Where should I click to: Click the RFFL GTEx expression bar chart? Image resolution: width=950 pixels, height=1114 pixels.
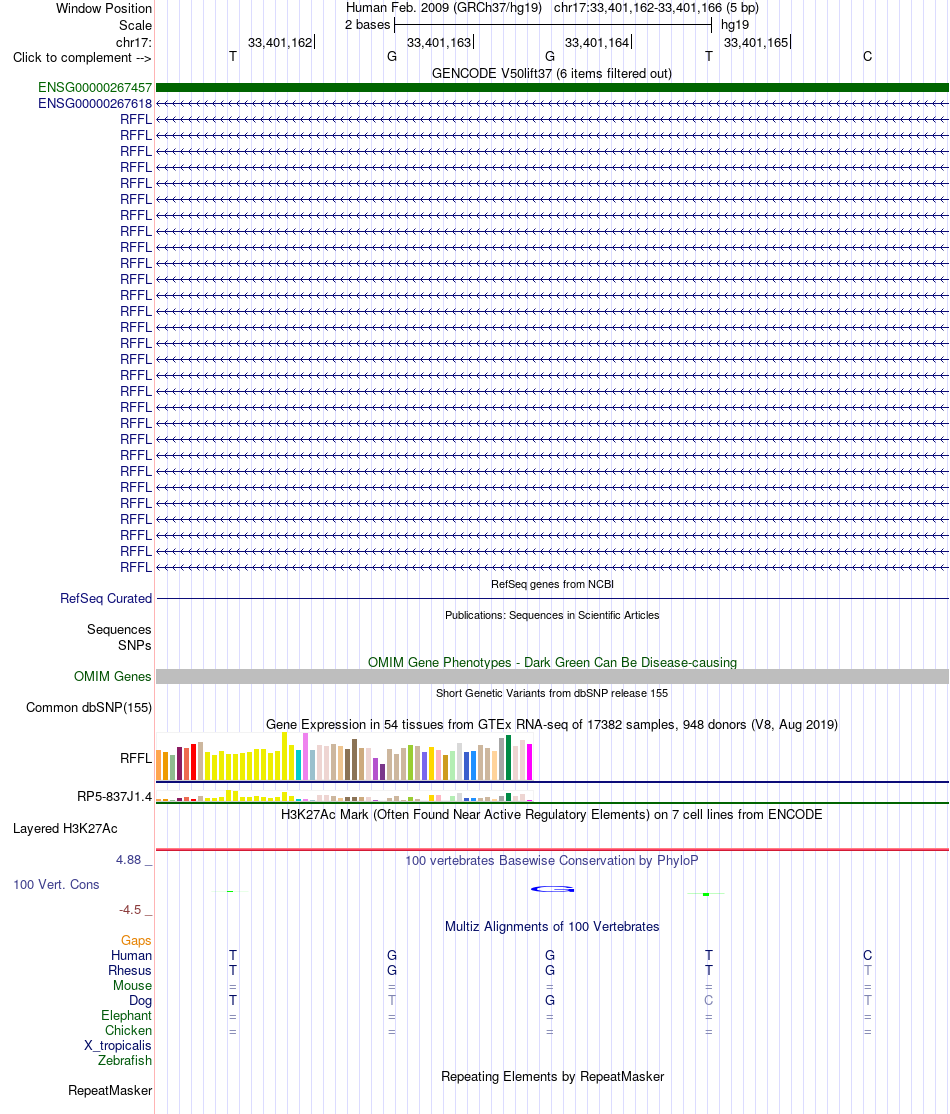tap(344, 757)
